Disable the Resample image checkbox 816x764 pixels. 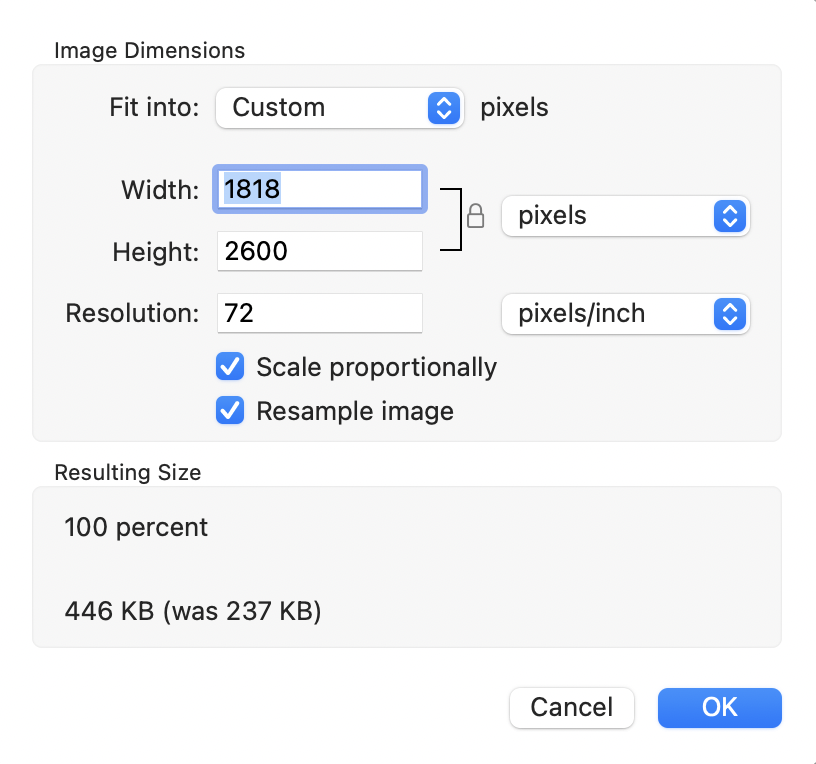click(230, 411)
